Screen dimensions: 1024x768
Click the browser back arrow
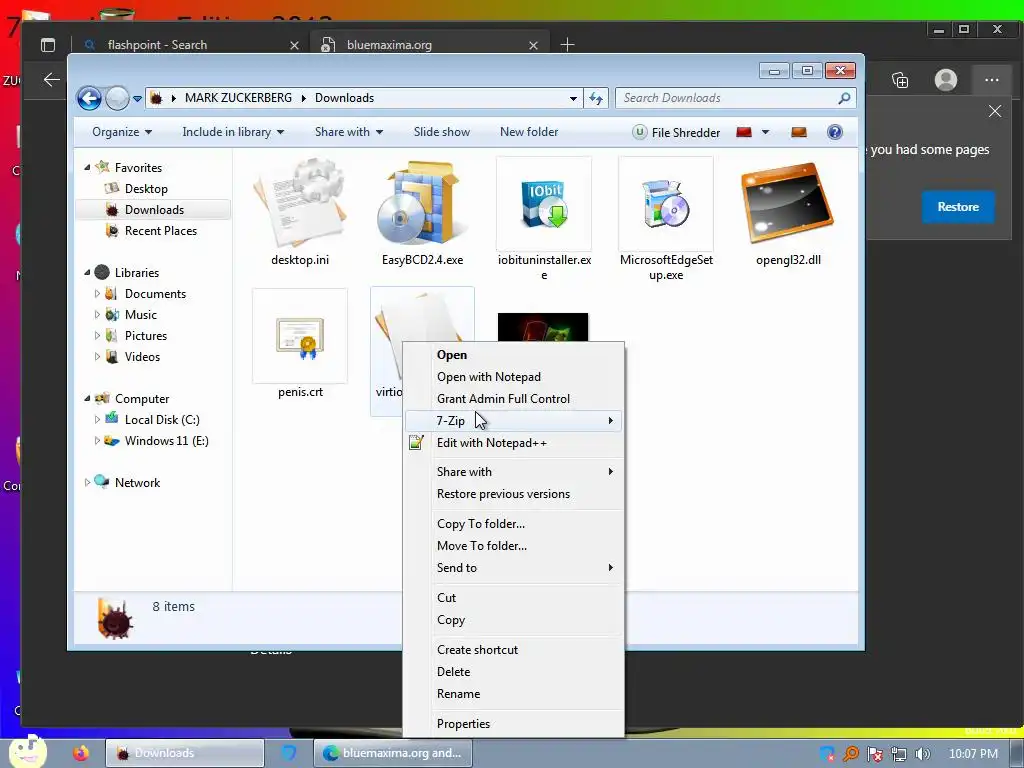(52, 80)
